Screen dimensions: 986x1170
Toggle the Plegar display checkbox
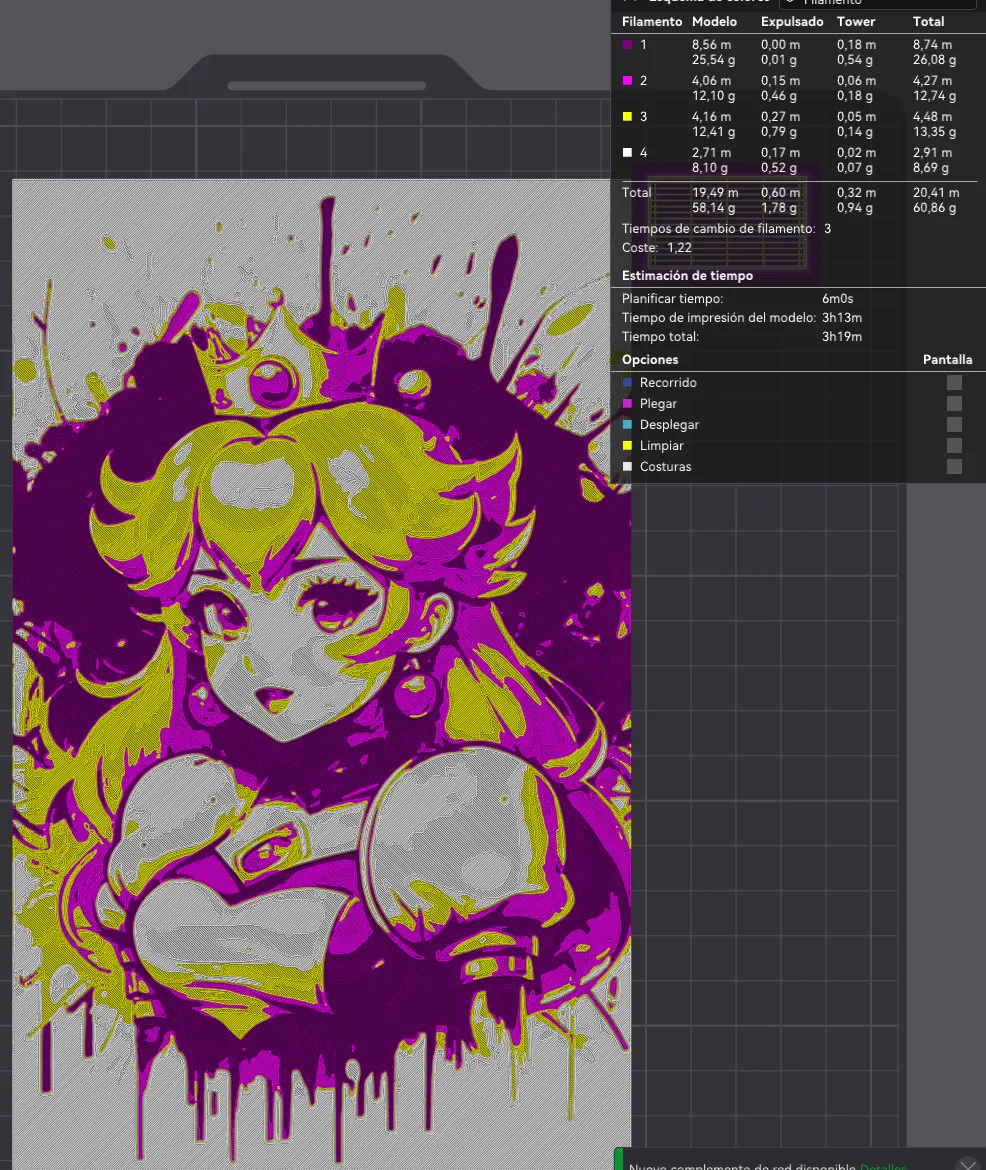pyautogui.click(x=954, y=403)
